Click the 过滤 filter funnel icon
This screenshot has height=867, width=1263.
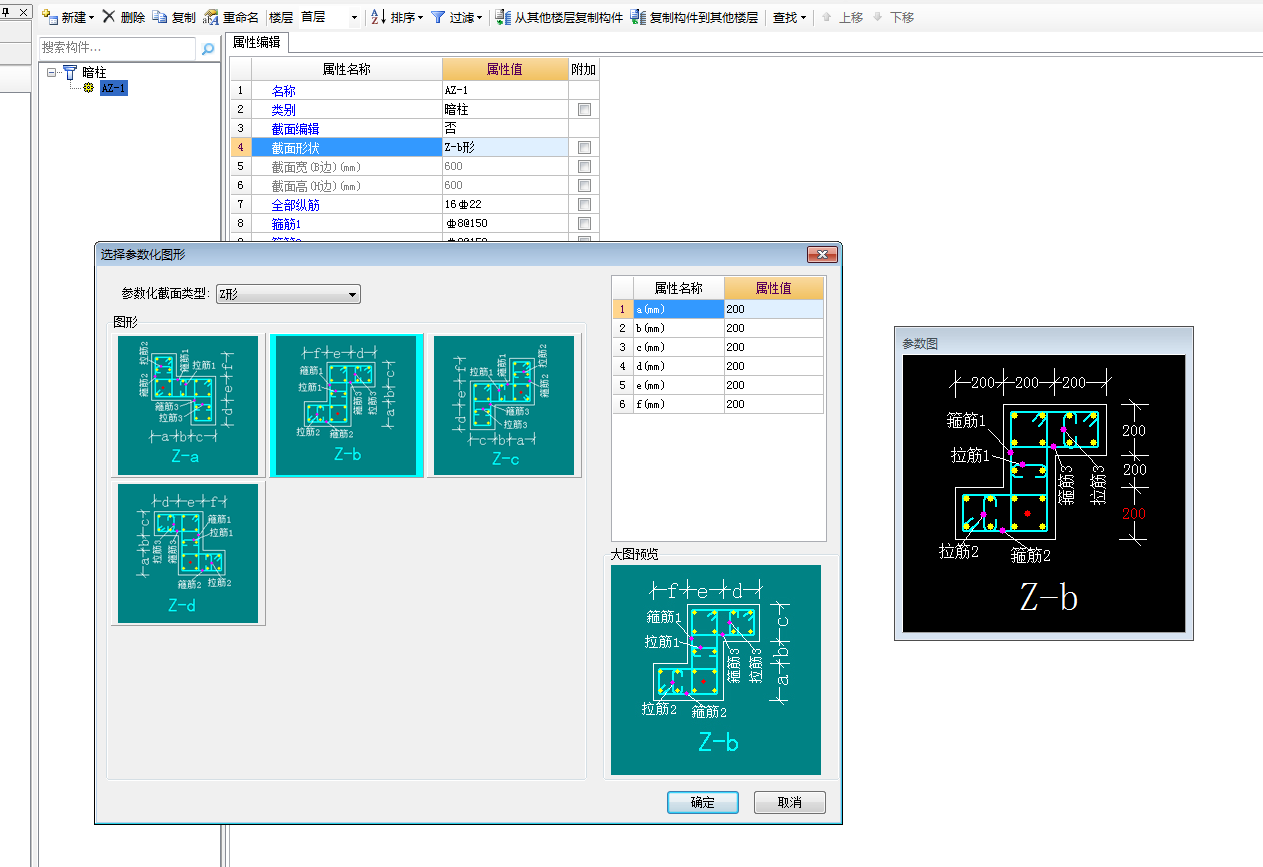tap(438, 17)
